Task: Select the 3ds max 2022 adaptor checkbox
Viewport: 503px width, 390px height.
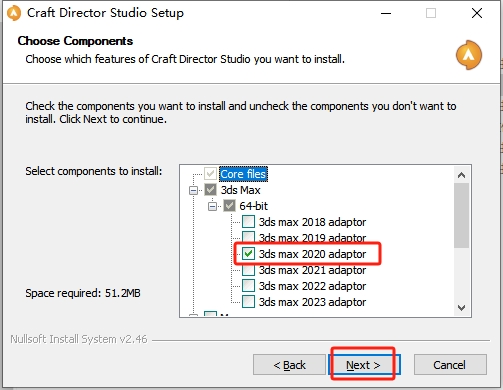Action: [x=248, y=286]
